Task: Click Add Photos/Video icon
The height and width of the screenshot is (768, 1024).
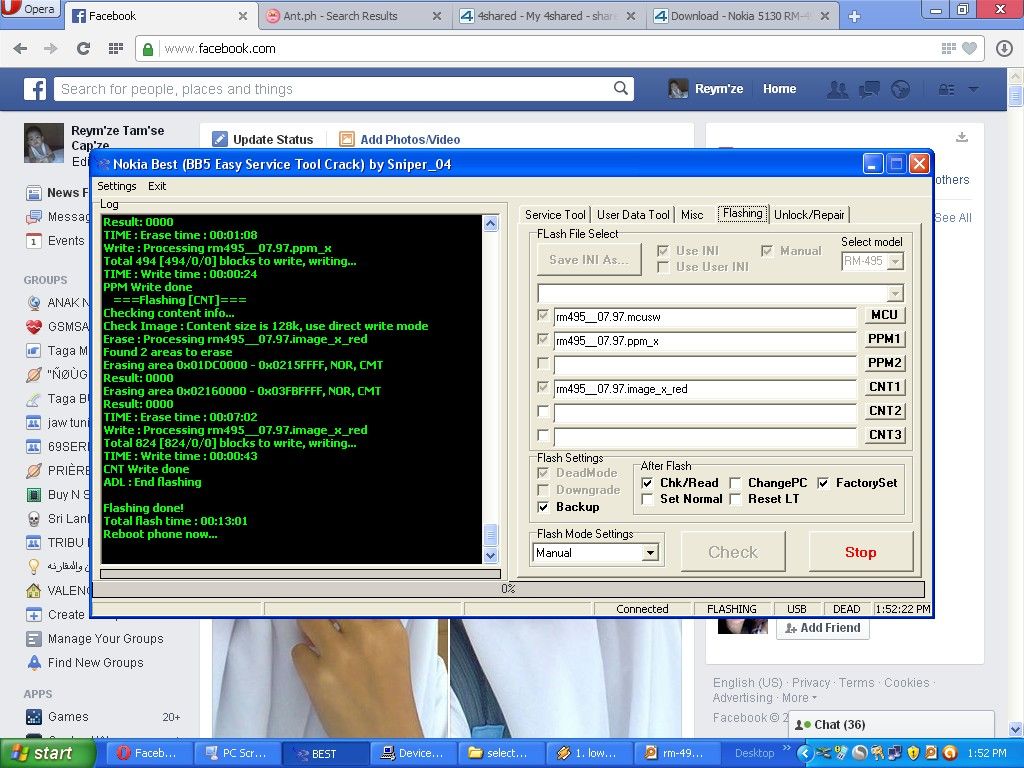Action: 347,140
